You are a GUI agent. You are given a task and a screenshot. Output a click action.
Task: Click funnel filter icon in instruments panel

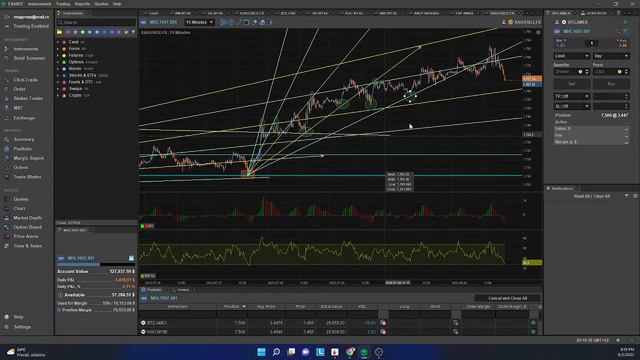[133, 32]
